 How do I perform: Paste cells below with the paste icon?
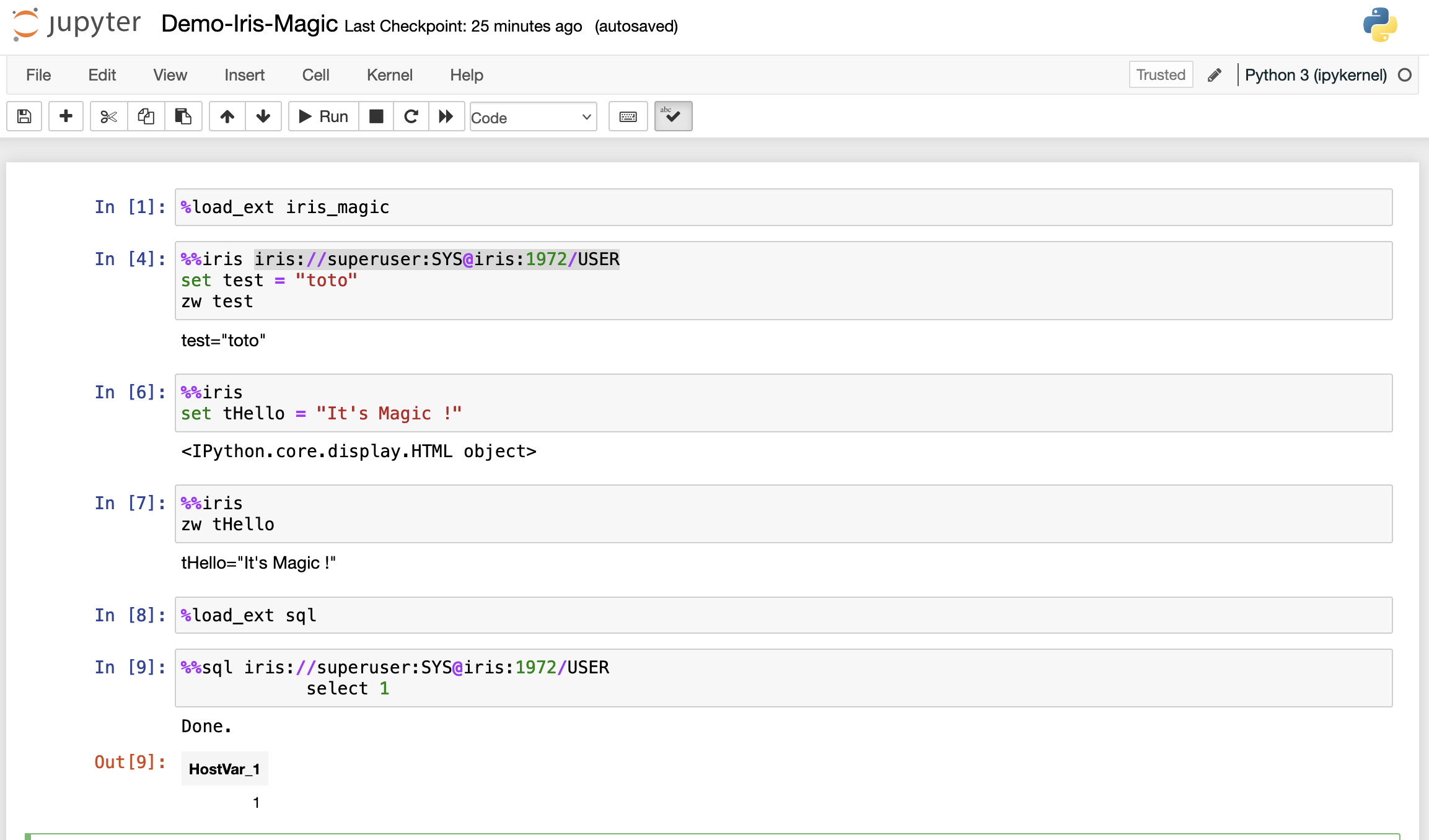click(183, 116)
